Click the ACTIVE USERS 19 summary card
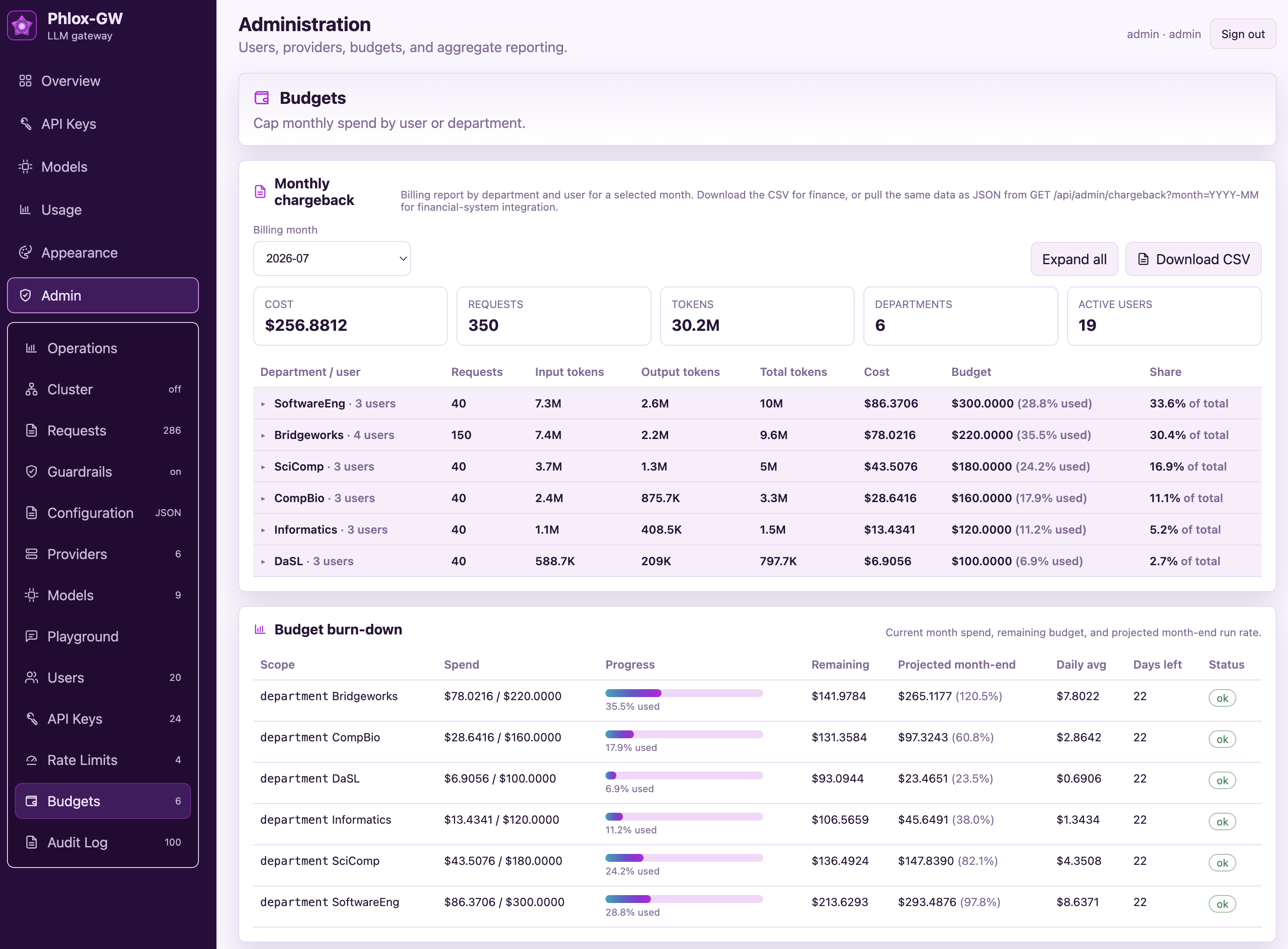1288x949 pixels. (1164, 316)
